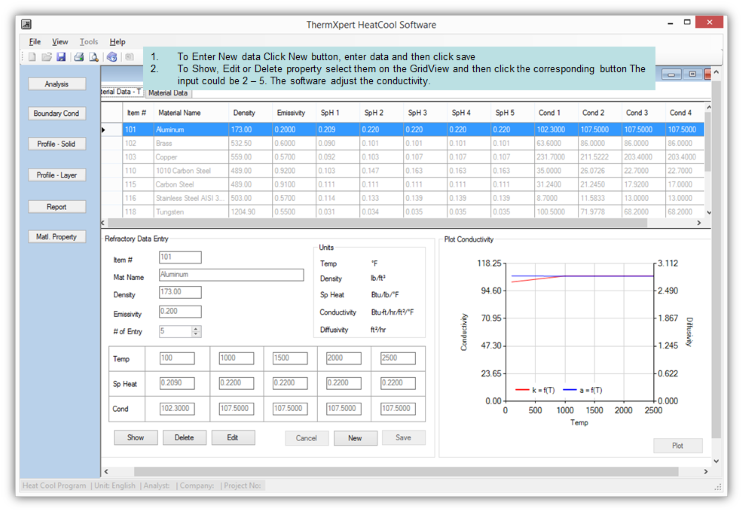Click the Save button in data entry
743x512 pixels.
(x=404, y=438)
